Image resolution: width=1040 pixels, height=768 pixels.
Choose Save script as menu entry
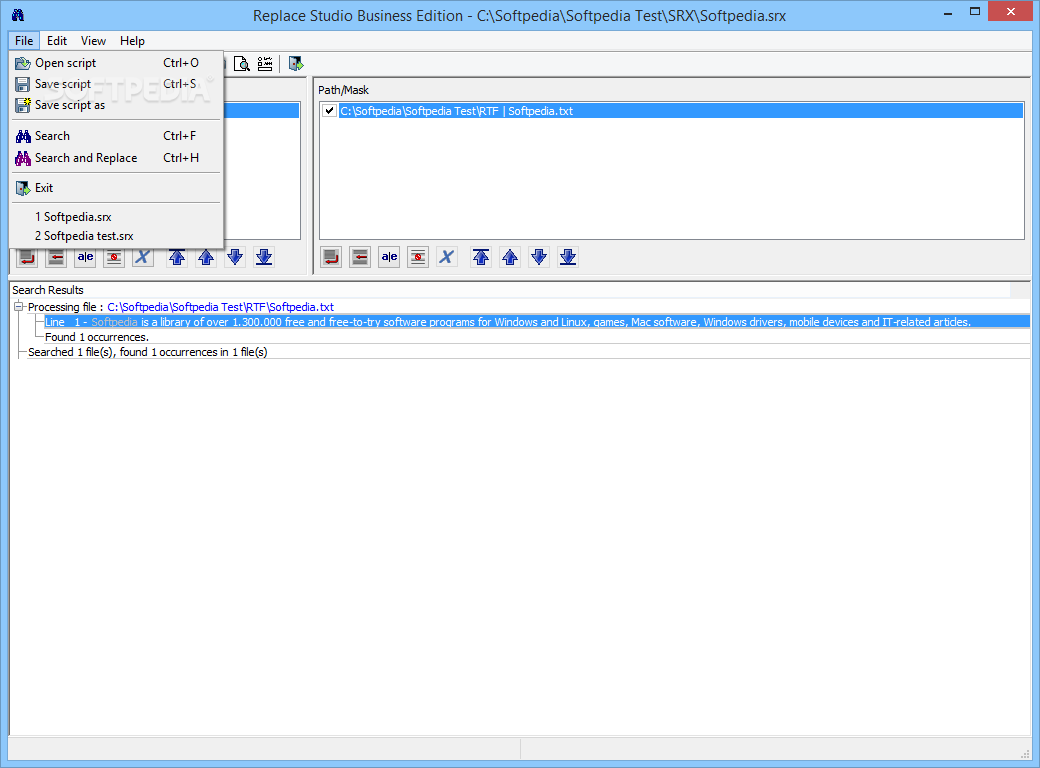(x=117, y=105)
